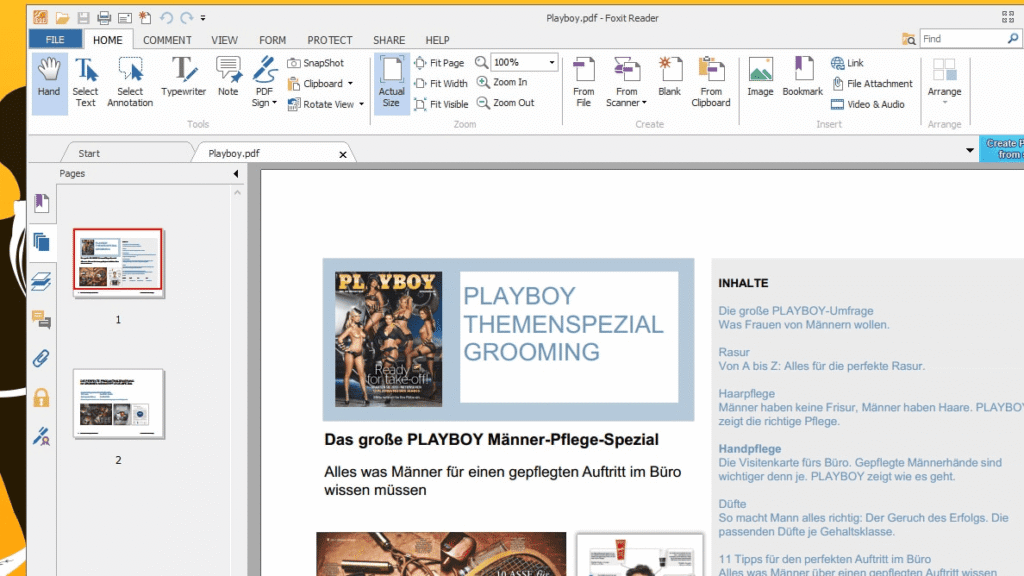Viewport: 1024px width, 576px height.
Task: Click the Redo arrow
Action: 187,18
